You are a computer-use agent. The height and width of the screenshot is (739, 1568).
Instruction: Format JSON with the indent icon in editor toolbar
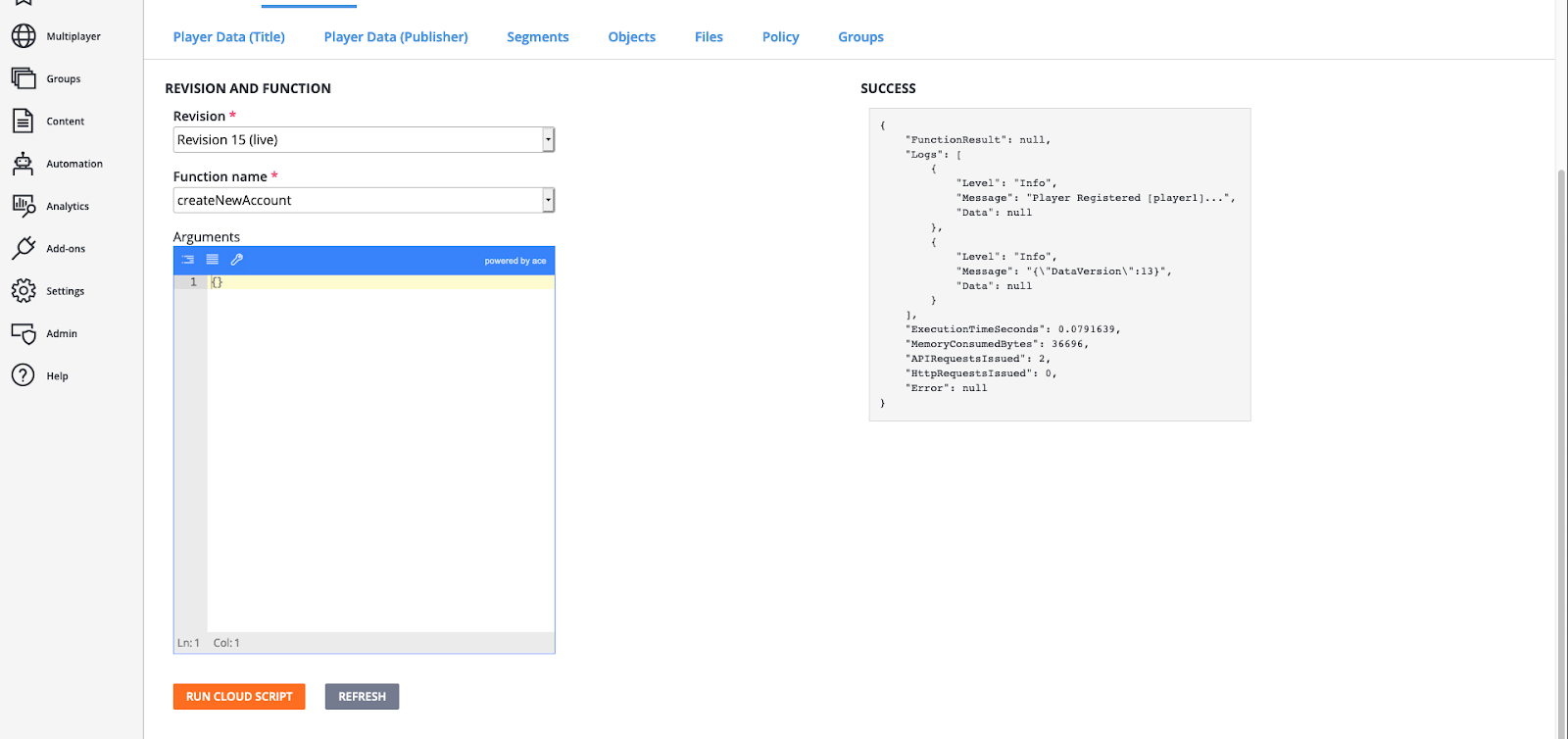188,260
